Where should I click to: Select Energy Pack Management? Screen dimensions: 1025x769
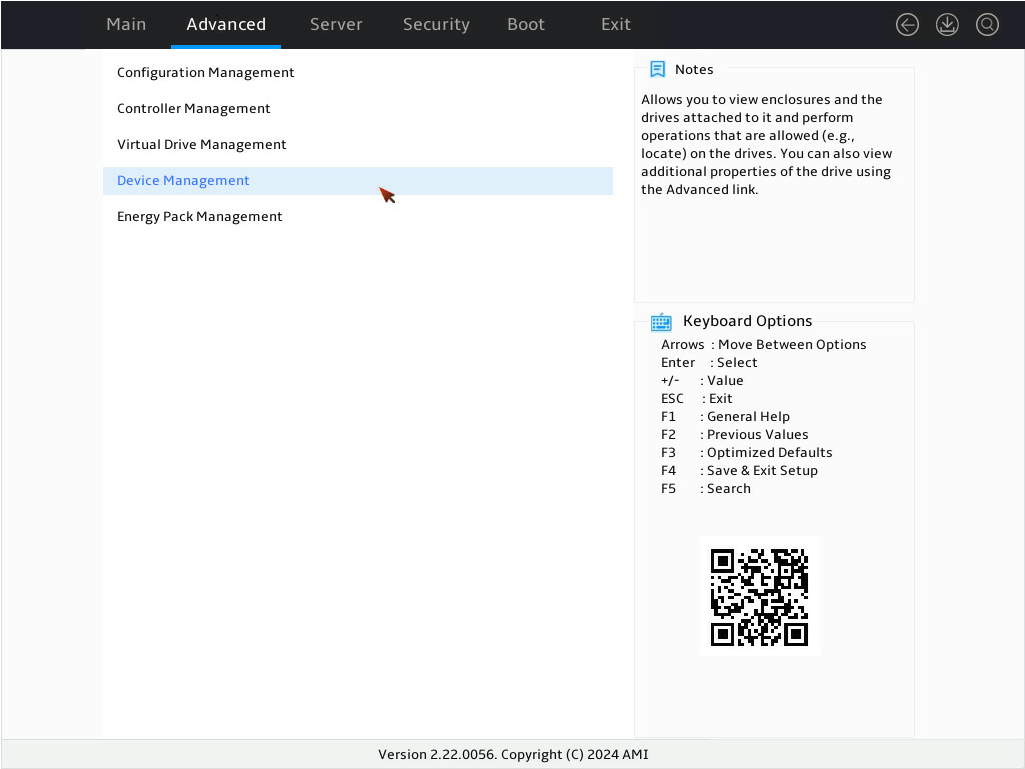[x=358, y=216]
